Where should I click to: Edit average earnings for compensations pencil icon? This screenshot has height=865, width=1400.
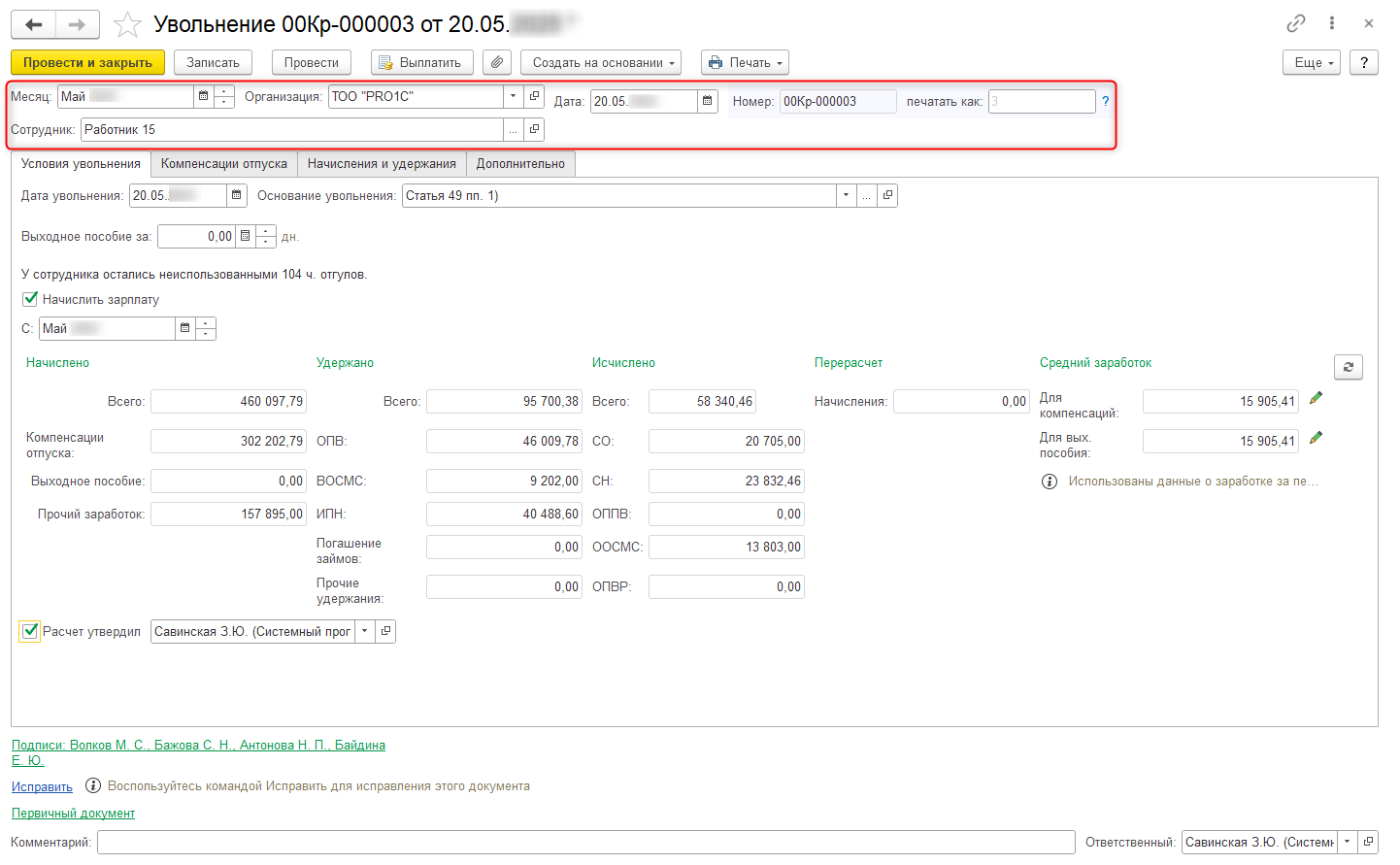1316,398
